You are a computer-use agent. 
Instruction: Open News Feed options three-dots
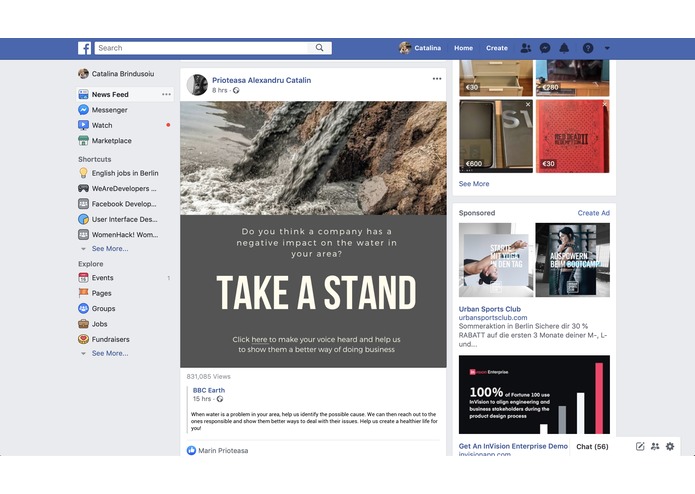[x=166, y=94]
